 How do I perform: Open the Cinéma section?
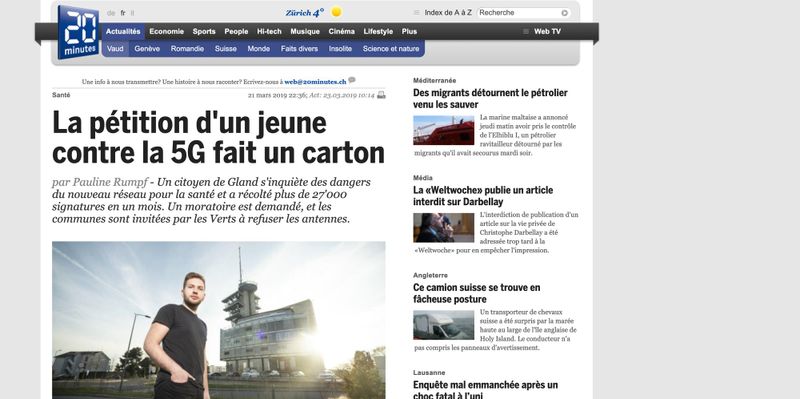click(x=341, y=32)
